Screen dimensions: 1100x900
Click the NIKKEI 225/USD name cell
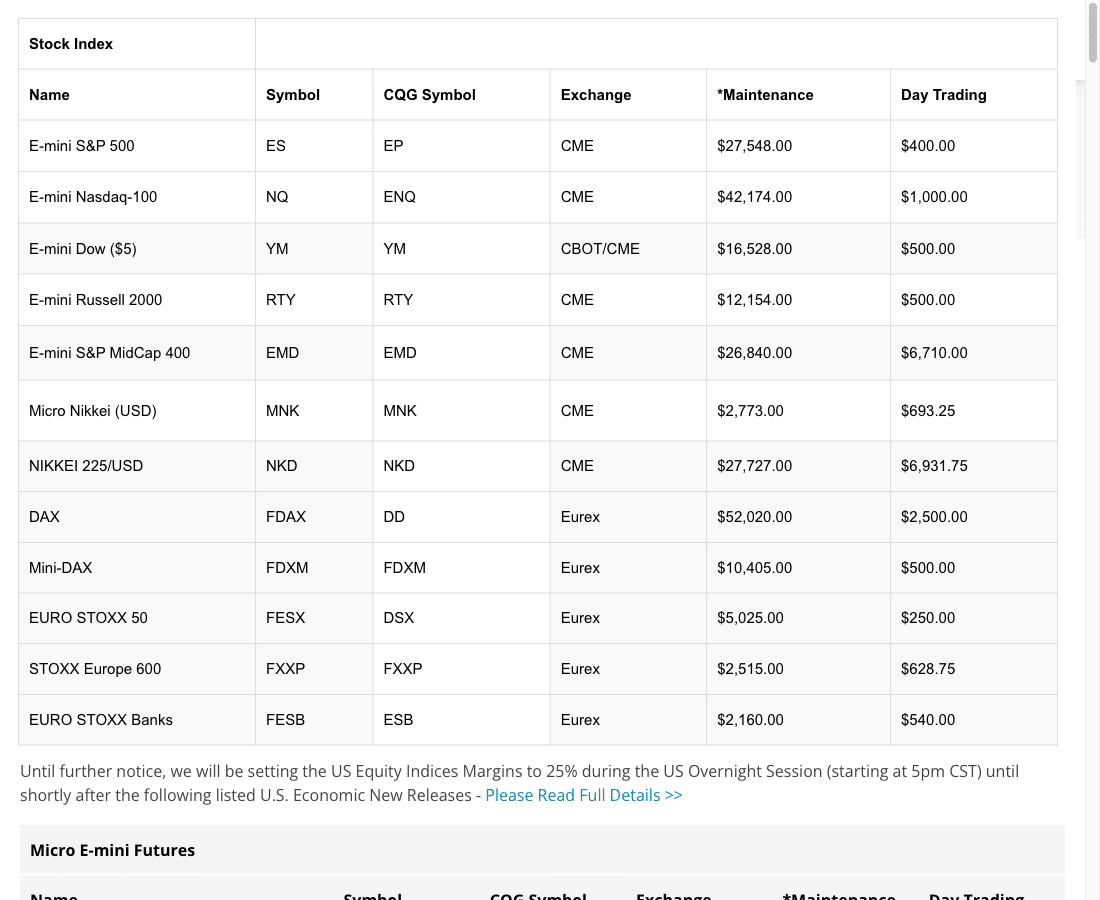pos(137,466)
